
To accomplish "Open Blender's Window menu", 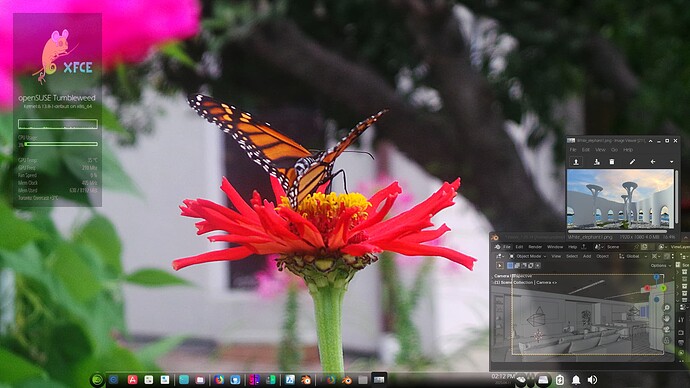I will click(x=555, y=247).
